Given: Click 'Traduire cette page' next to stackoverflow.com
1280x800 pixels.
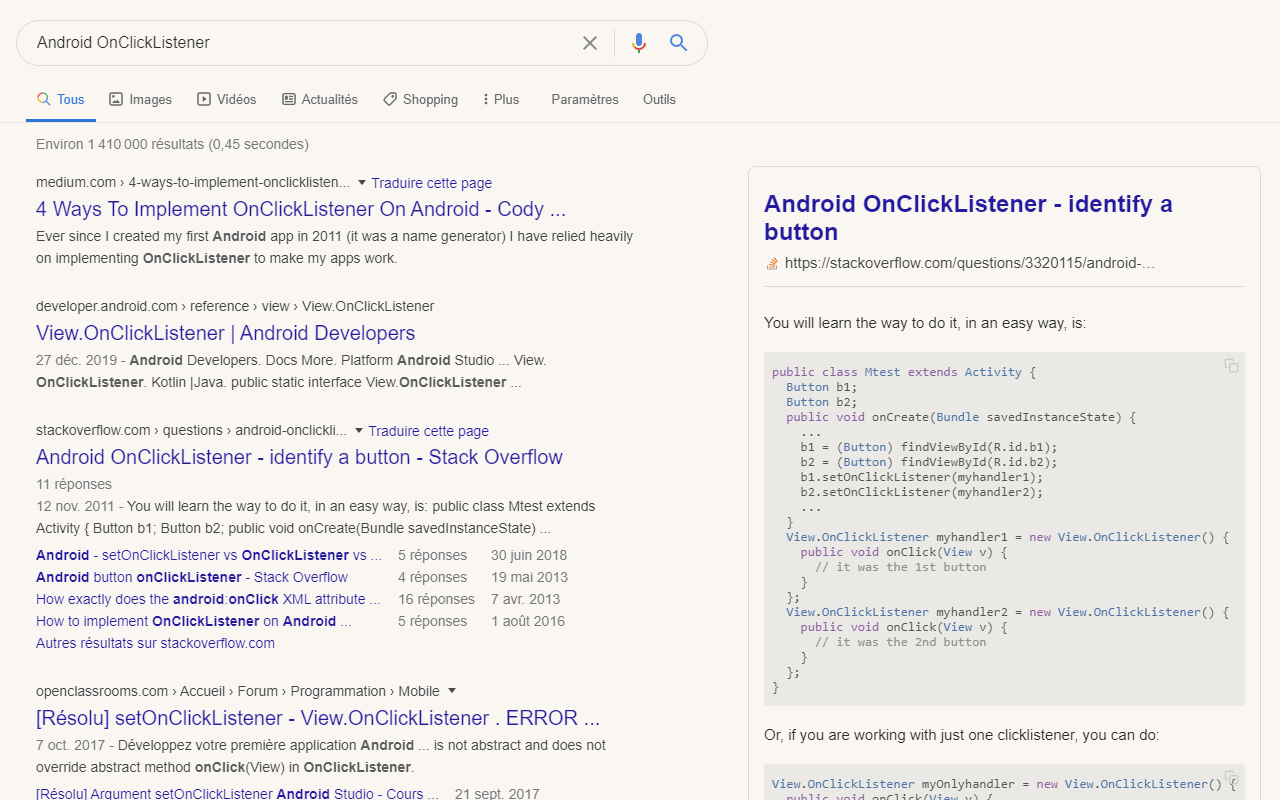Looking at the screenshot, I should coord(428,431).
